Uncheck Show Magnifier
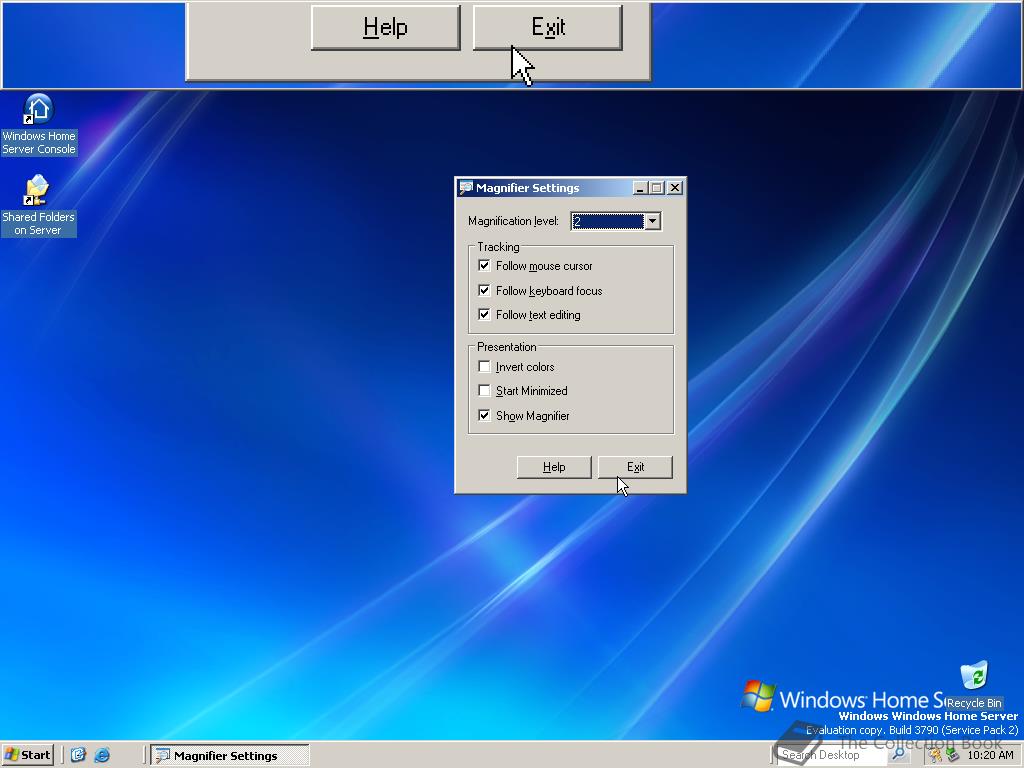1024x768 pixels. [484, 415]
